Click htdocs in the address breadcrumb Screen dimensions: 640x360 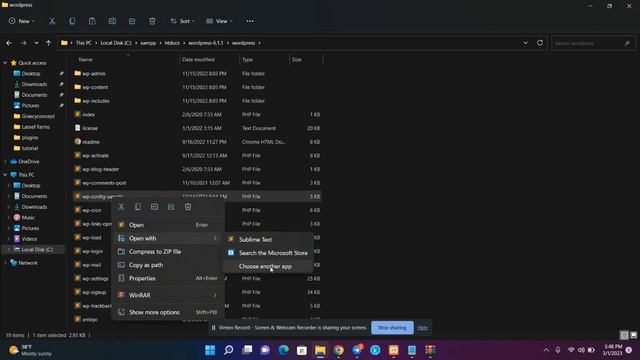172,43
